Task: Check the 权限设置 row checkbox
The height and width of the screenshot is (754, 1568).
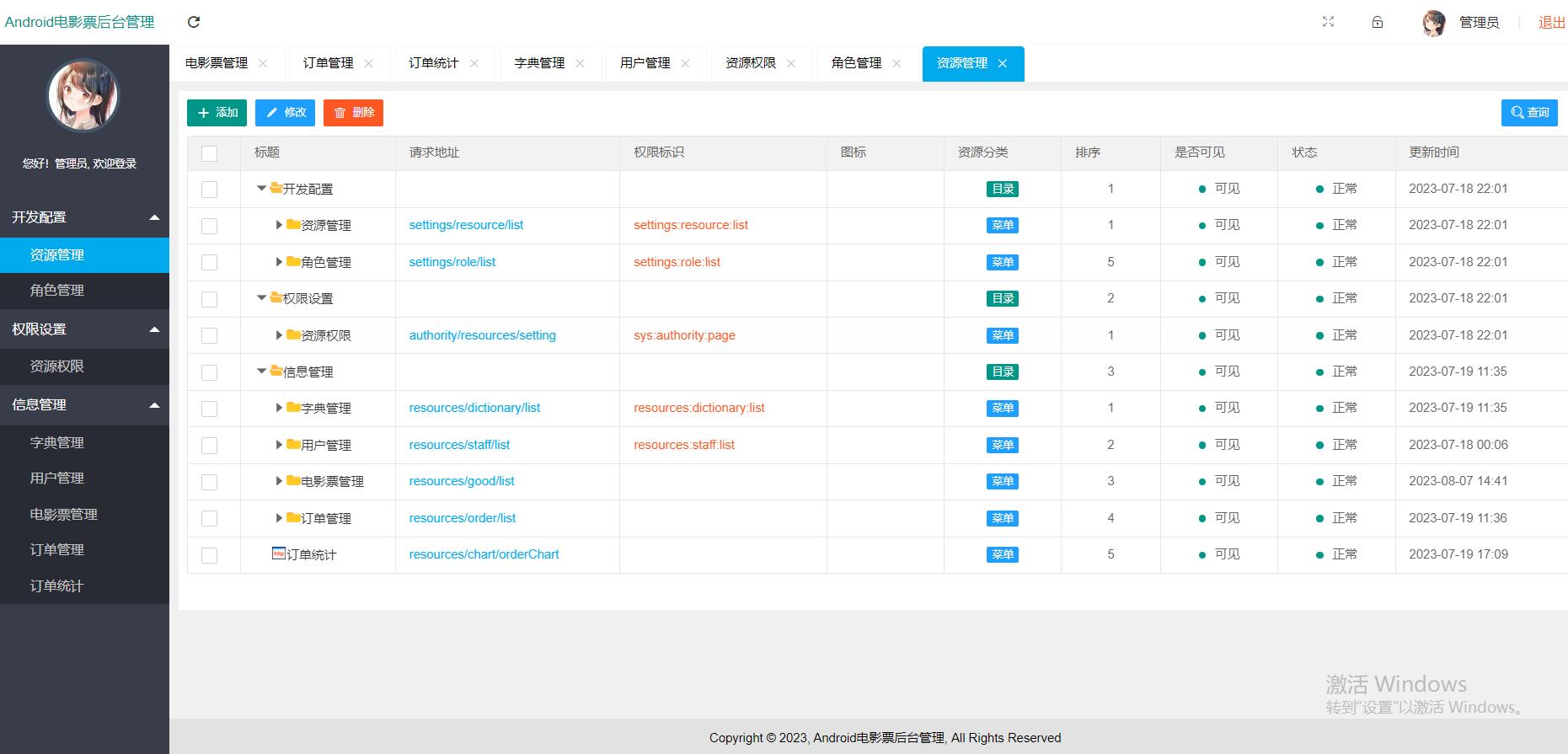Action: [210, 299]
